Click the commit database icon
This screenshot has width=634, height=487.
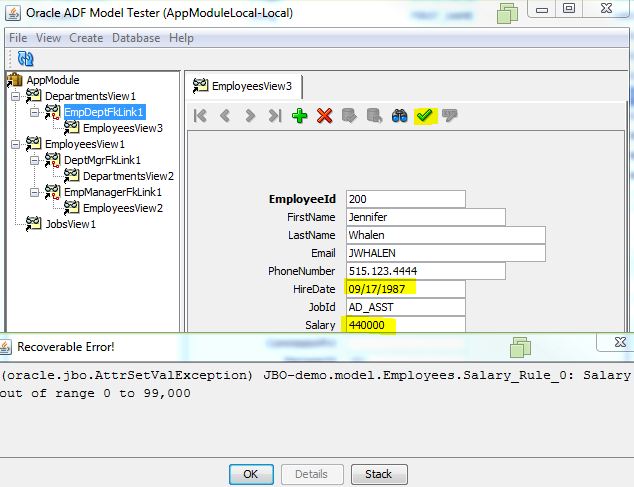[349, 116]
